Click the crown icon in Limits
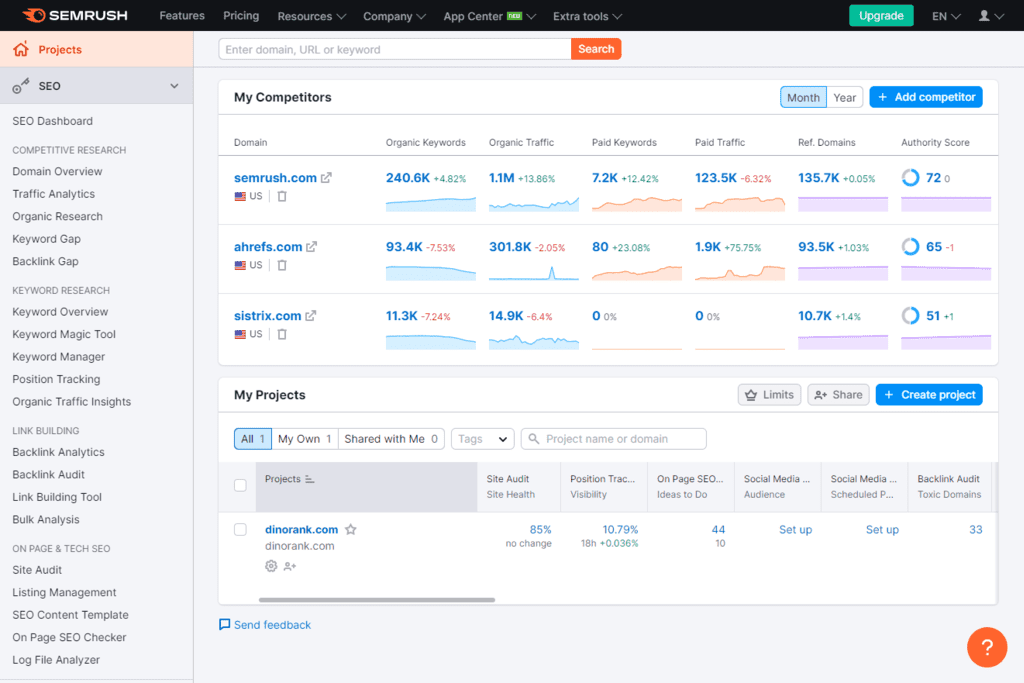 (751, 395)
